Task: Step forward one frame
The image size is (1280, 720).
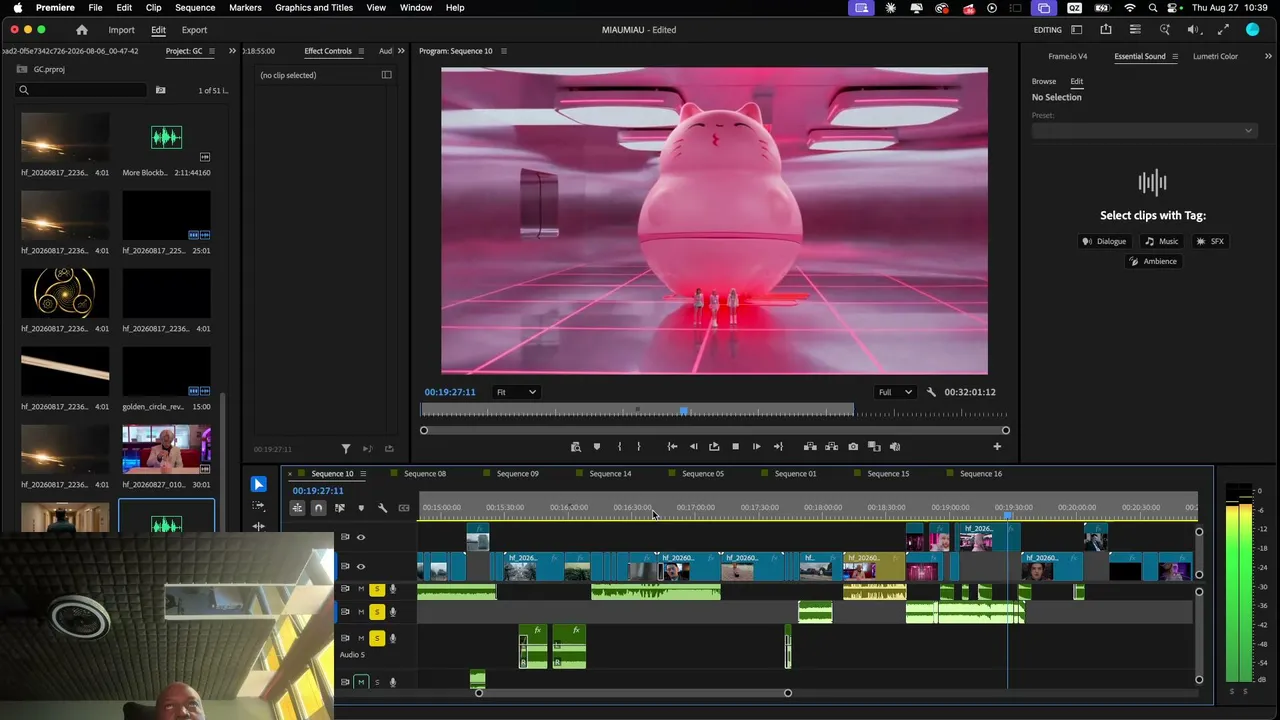Action: pos(756,447)
